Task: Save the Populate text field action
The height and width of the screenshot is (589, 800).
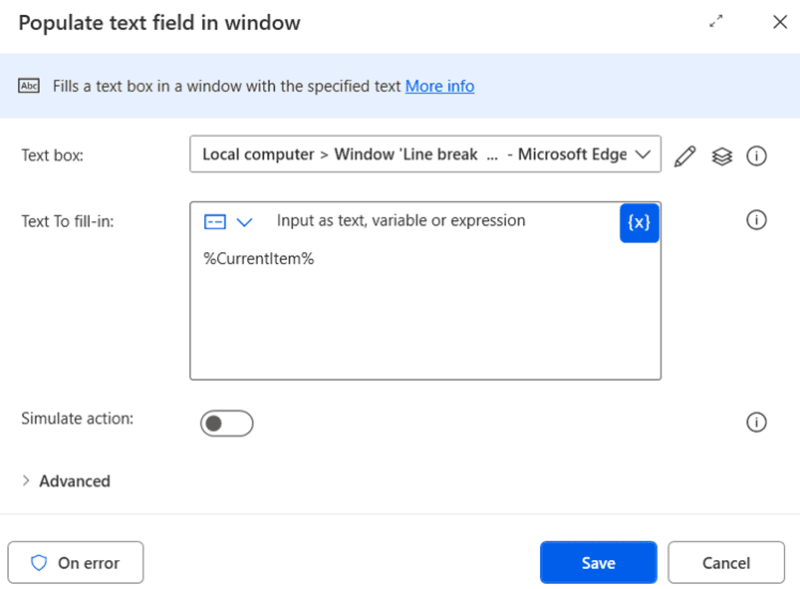Action: click(x=598, y=562)
